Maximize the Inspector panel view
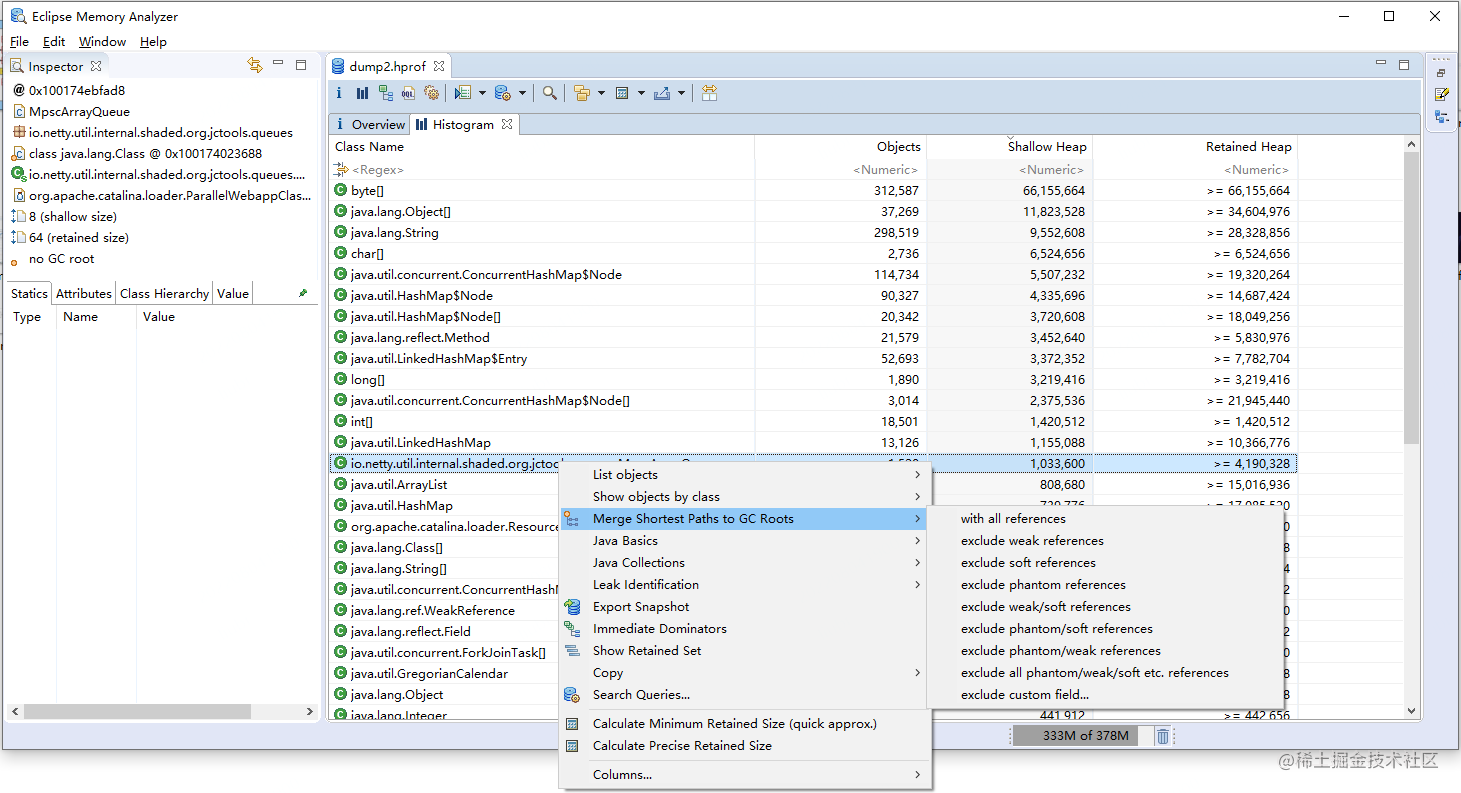 (301, 65)
